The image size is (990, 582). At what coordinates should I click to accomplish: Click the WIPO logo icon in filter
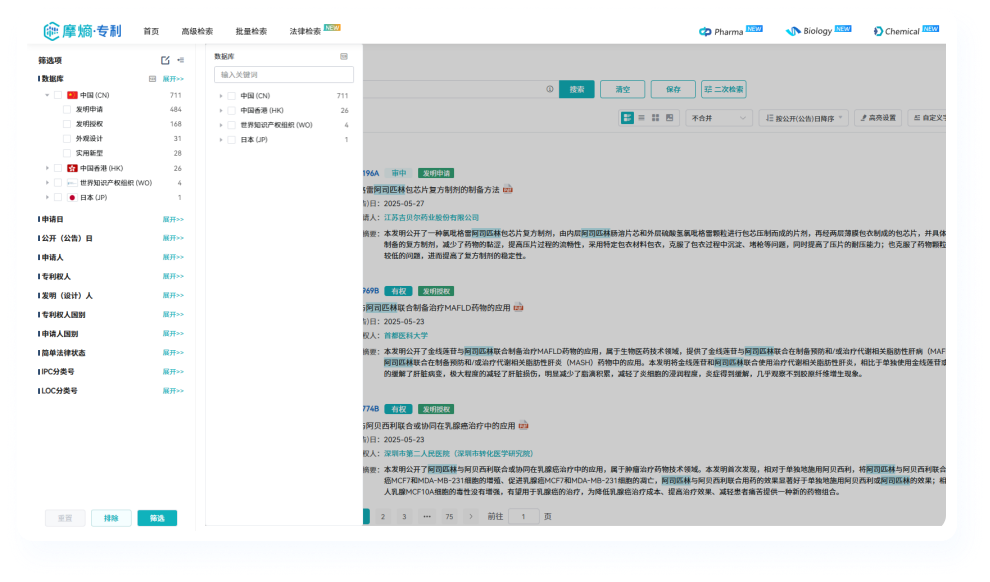(x=72, y=183)
